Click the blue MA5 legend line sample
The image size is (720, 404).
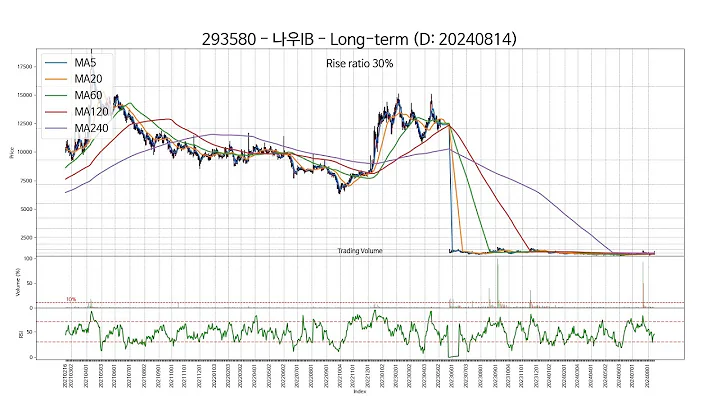click(56, 63)
